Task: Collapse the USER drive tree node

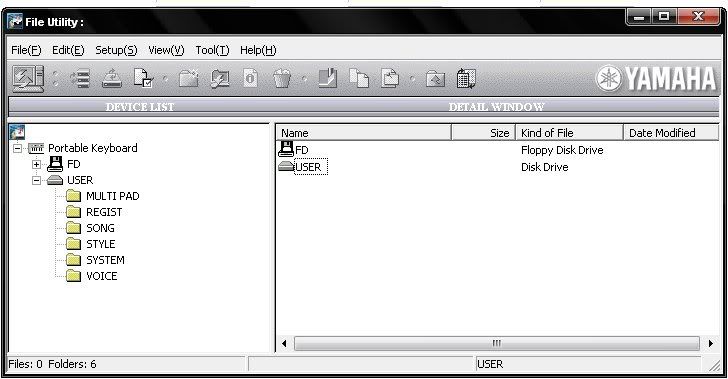Action: point(36,180)
